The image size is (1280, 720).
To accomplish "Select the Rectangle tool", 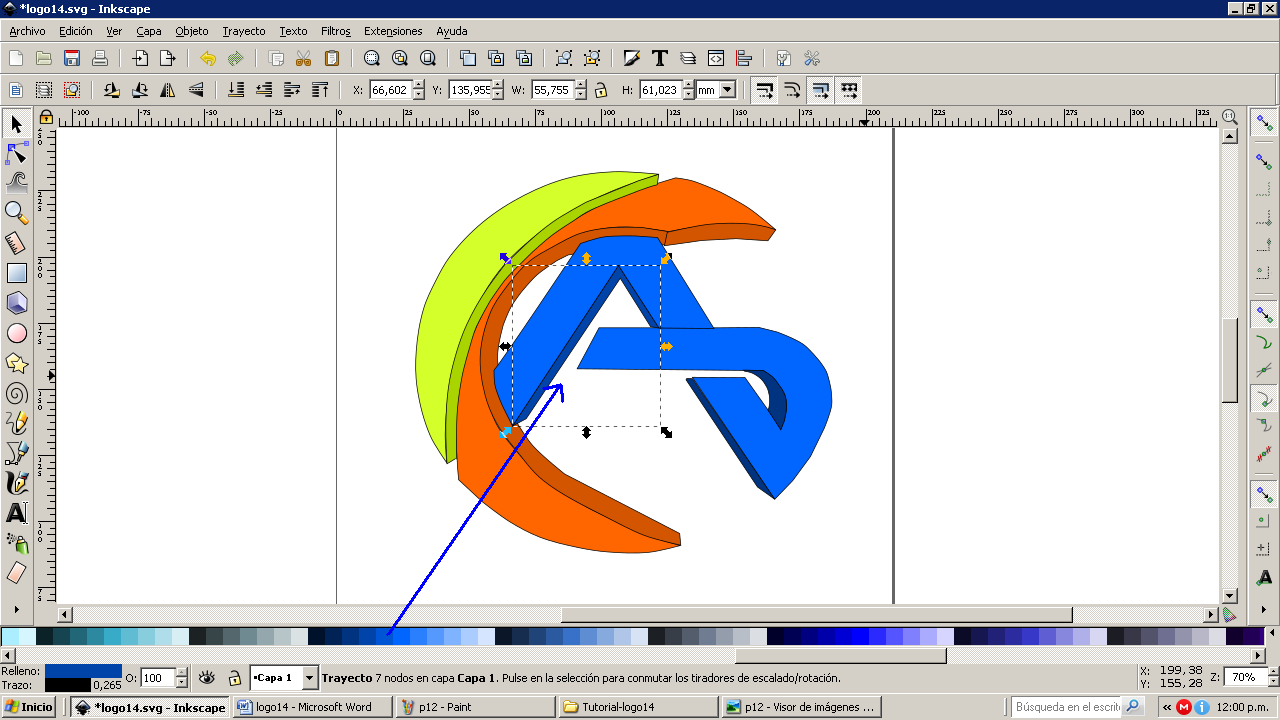I will pos(17,273).
